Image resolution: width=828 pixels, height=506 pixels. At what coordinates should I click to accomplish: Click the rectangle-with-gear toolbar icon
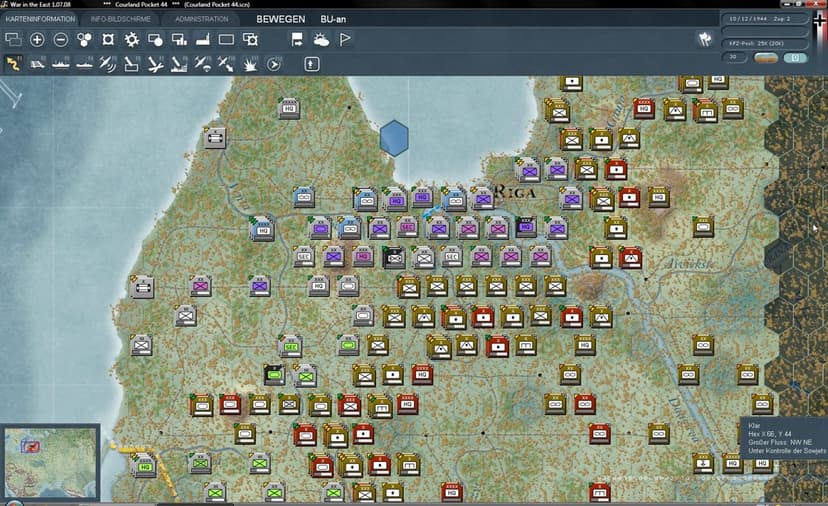[250, 40]
